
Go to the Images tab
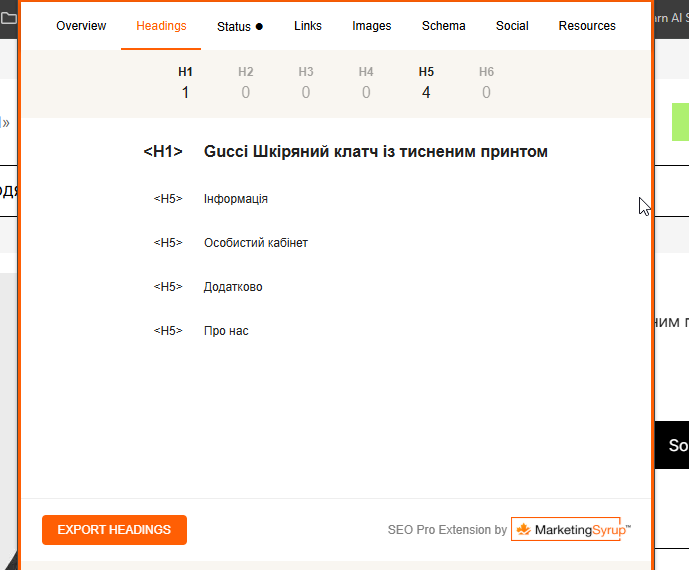click(x=371, y=26)
